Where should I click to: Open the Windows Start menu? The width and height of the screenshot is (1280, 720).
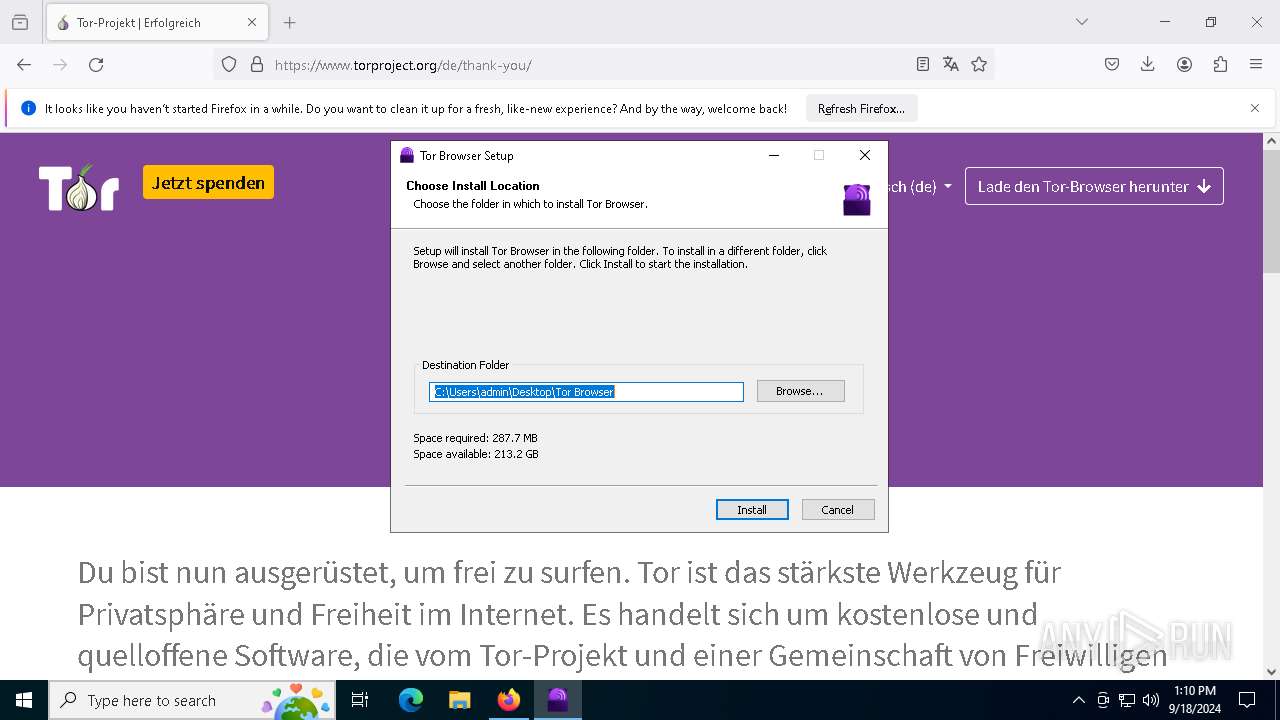click(x=24, y=700)
